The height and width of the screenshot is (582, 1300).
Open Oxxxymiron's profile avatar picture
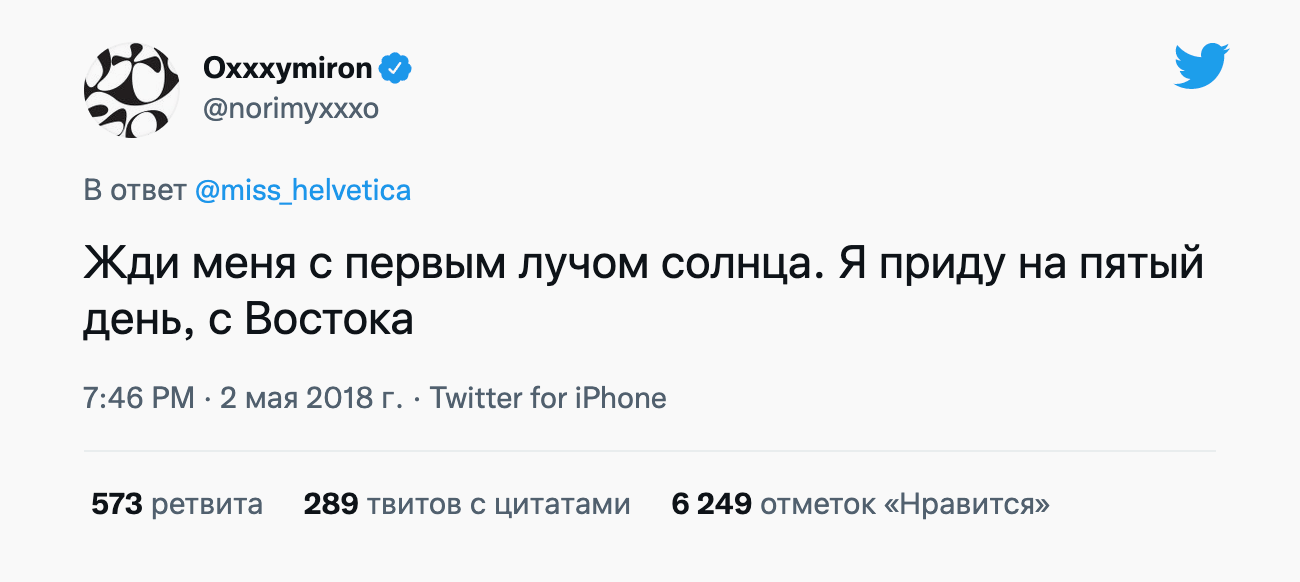click(132, 90)
